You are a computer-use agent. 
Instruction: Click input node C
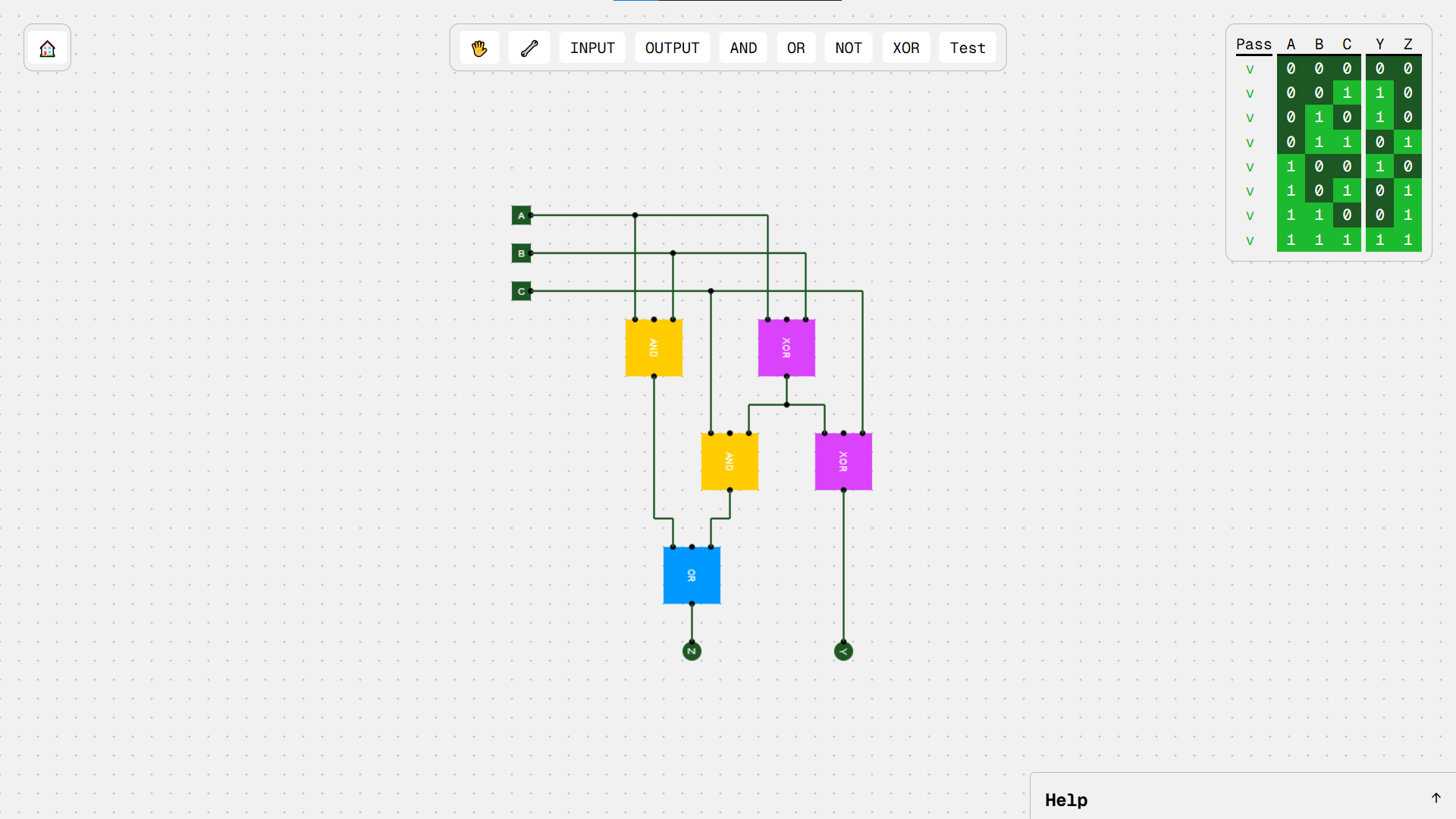coord(521,291)
